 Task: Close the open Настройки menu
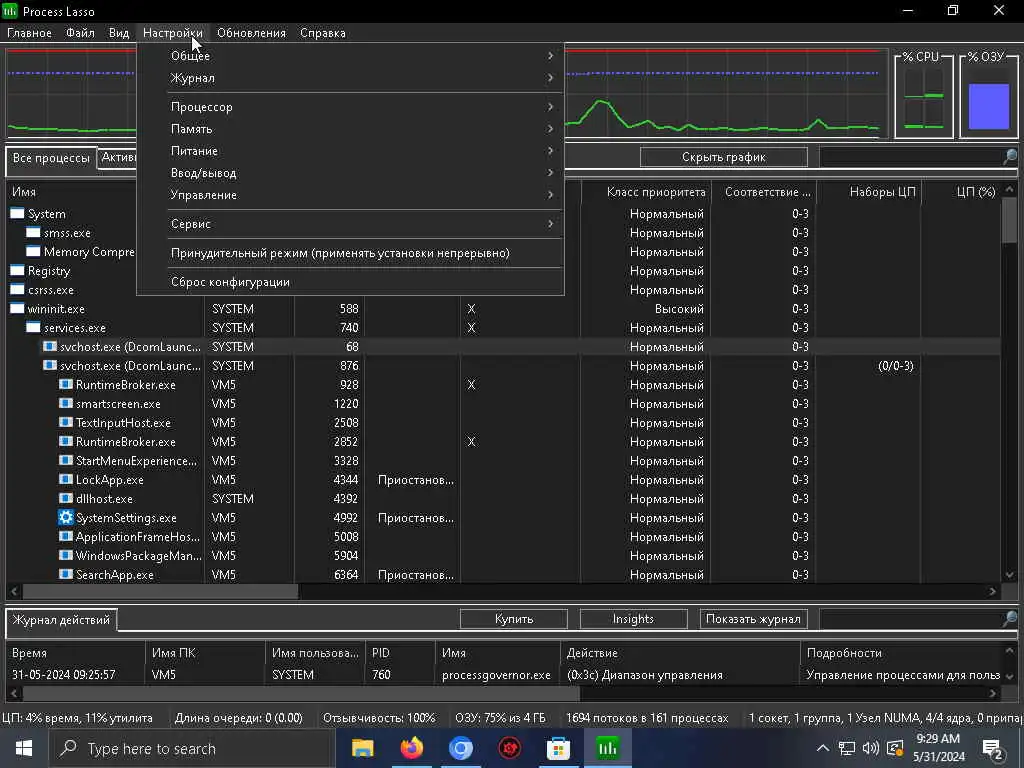tap(172, 33)
